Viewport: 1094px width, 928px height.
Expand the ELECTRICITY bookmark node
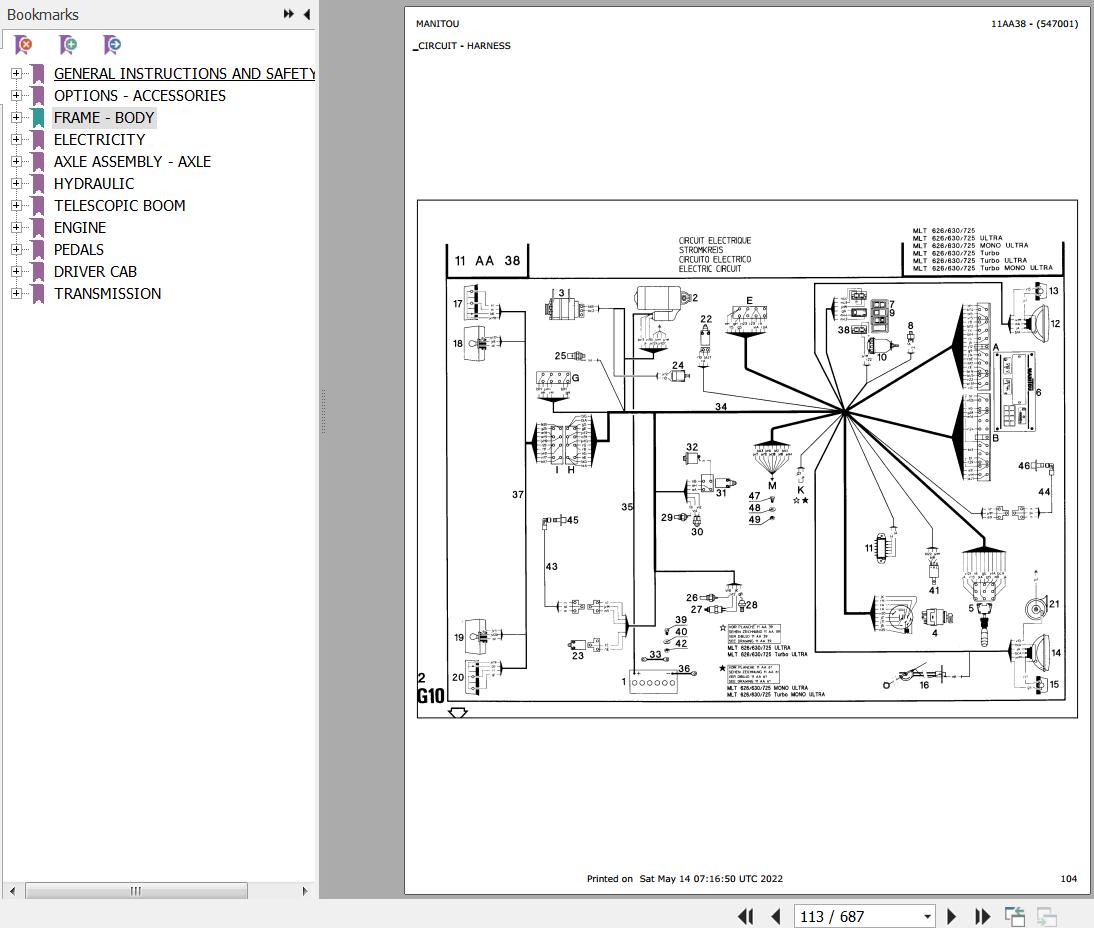coord(16,139)
